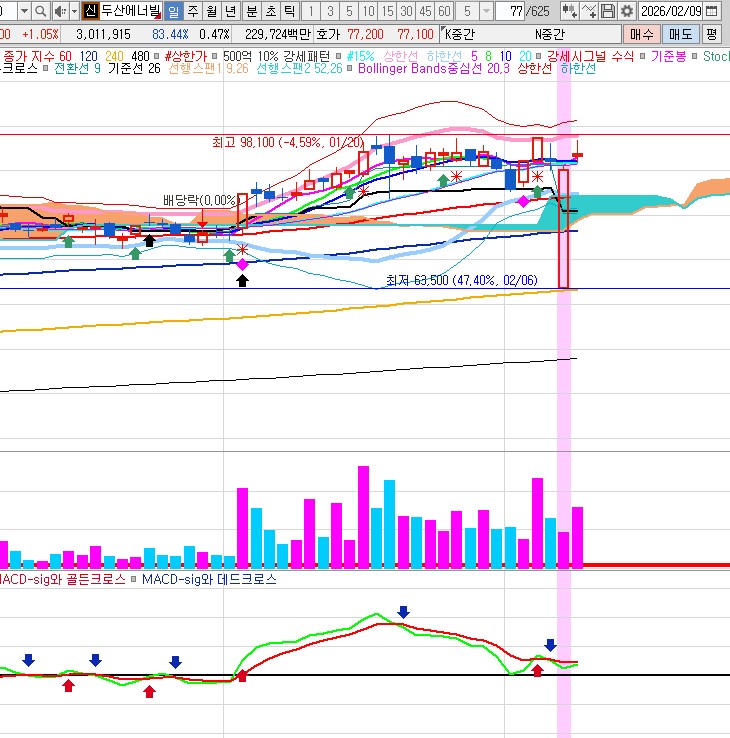Click the 종가 지수 60 legend
The height and width of the screenshot is (738, 730).
(x=38, y=56)
